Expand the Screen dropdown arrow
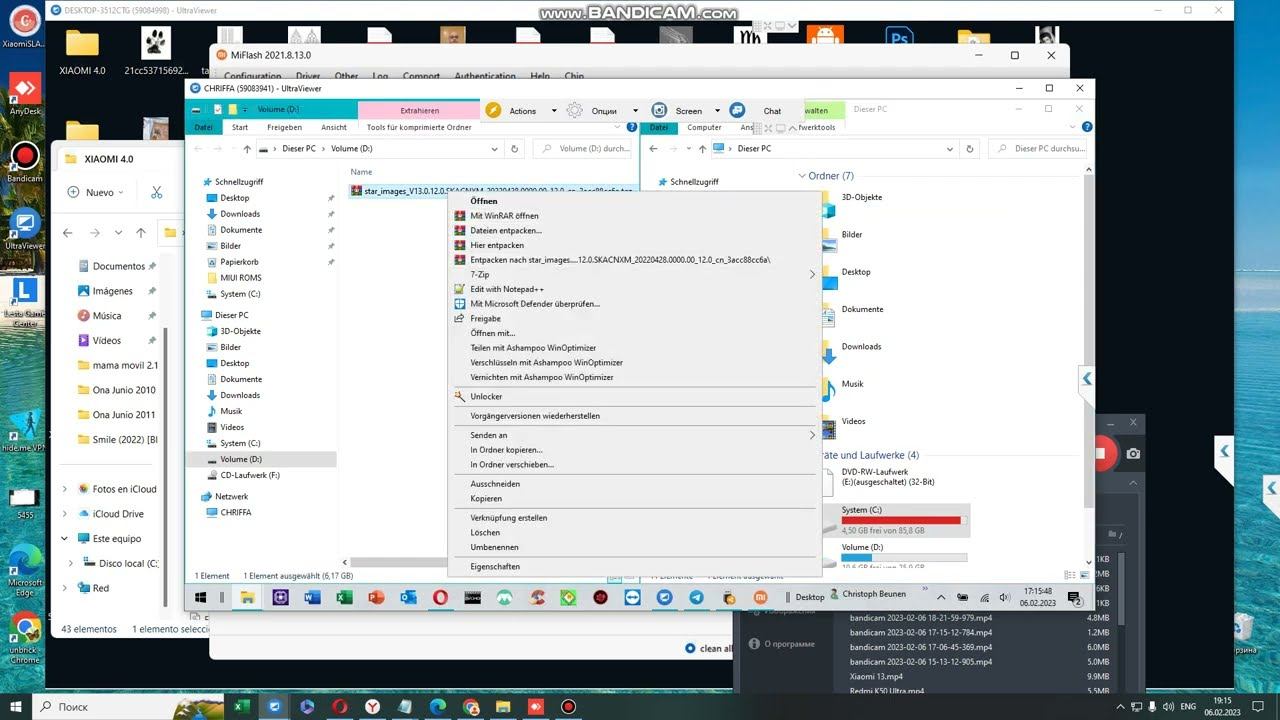This screenshot has width=1280, height=720. [x=717, y=111]
